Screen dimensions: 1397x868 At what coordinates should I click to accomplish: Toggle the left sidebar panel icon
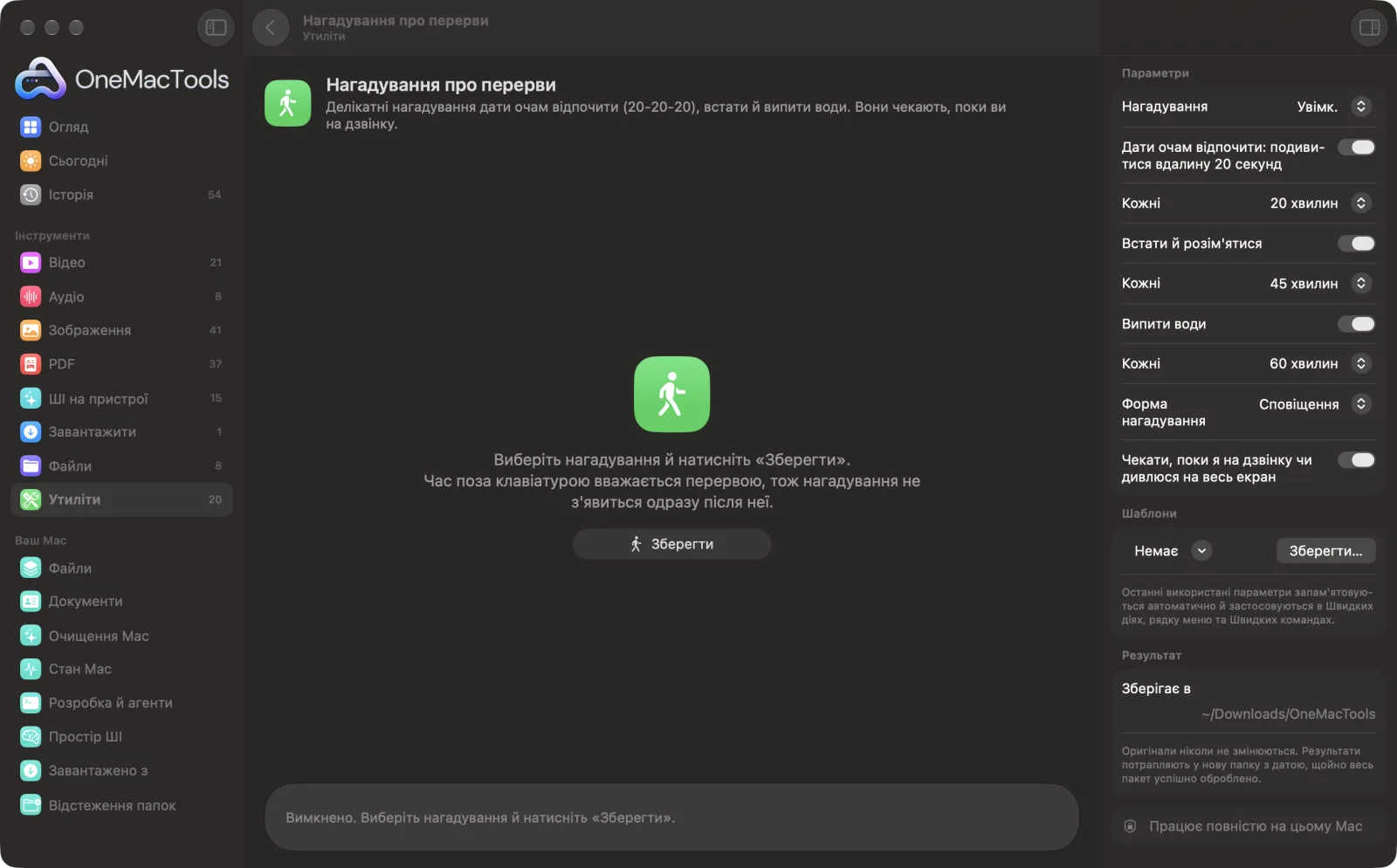click(216, 28)
